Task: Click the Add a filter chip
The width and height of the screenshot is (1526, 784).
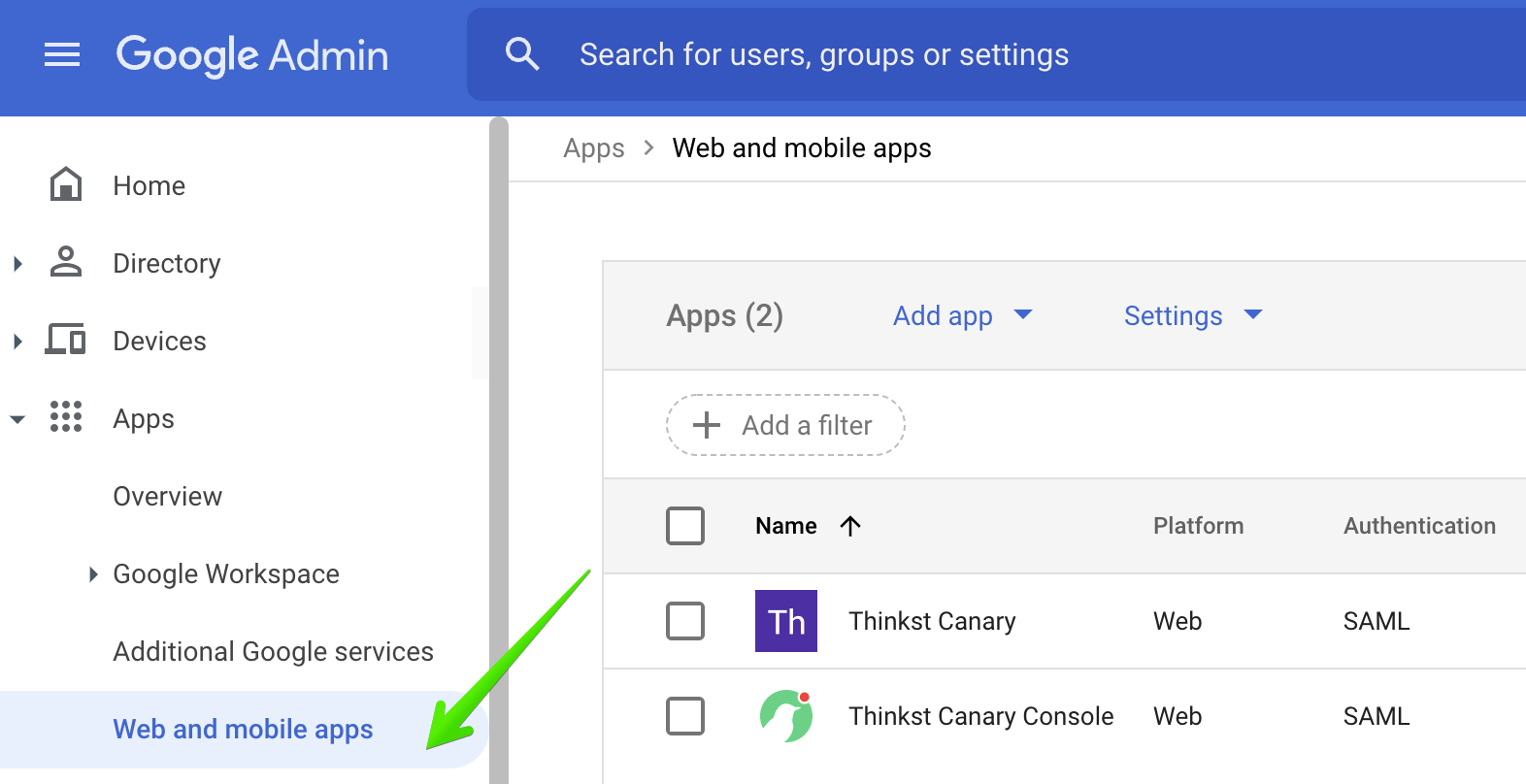Action: click(785, 425)
